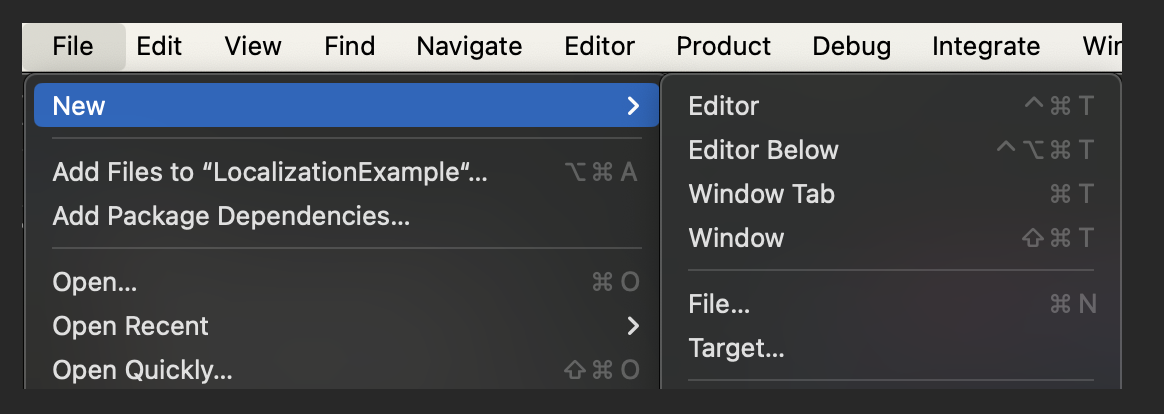Open the Editor menu in menu bar

(600, 47)
